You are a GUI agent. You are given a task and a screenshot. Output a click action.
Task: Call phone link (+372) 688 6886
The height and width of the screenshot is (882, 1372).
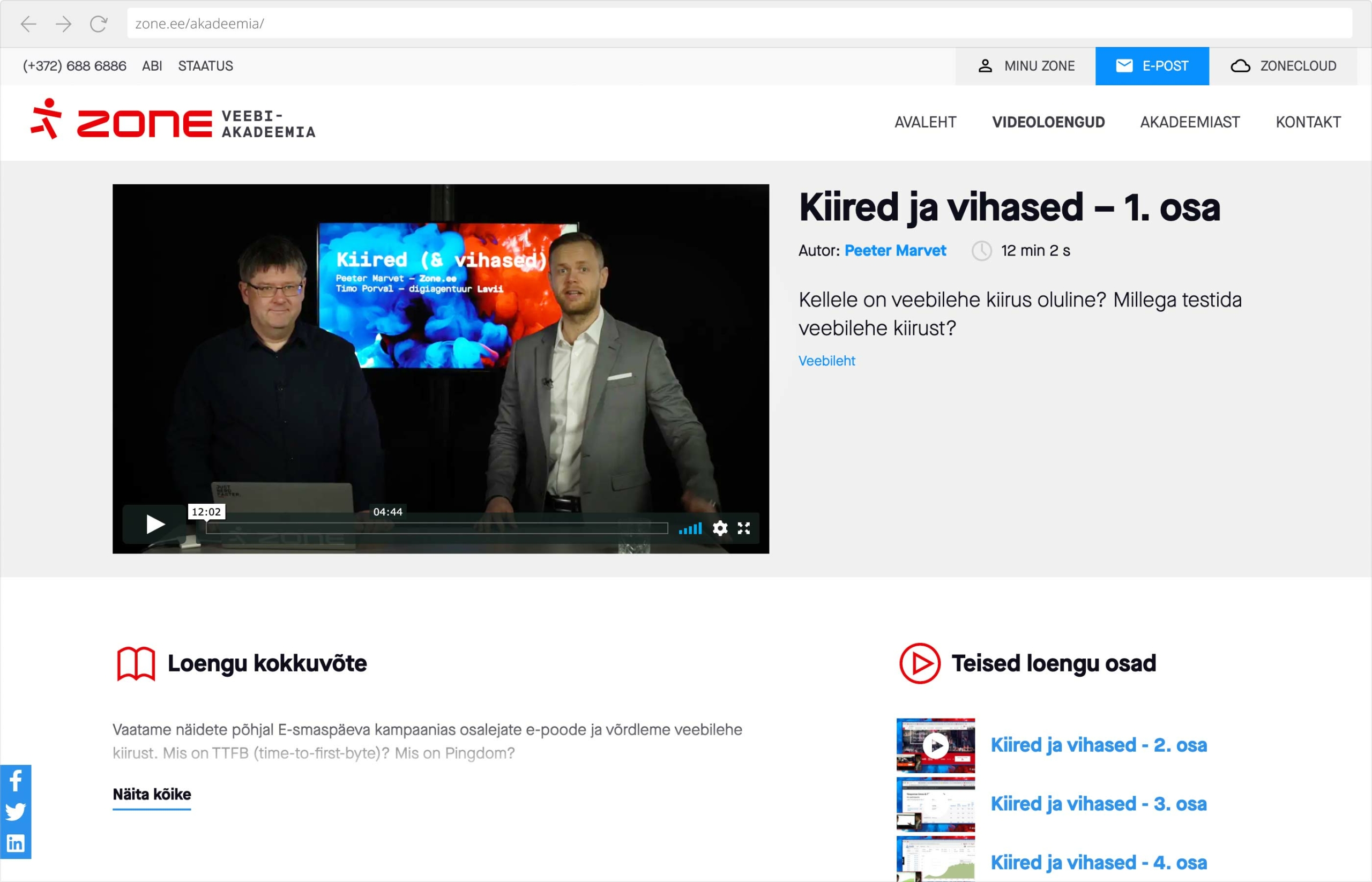[74, 66]
